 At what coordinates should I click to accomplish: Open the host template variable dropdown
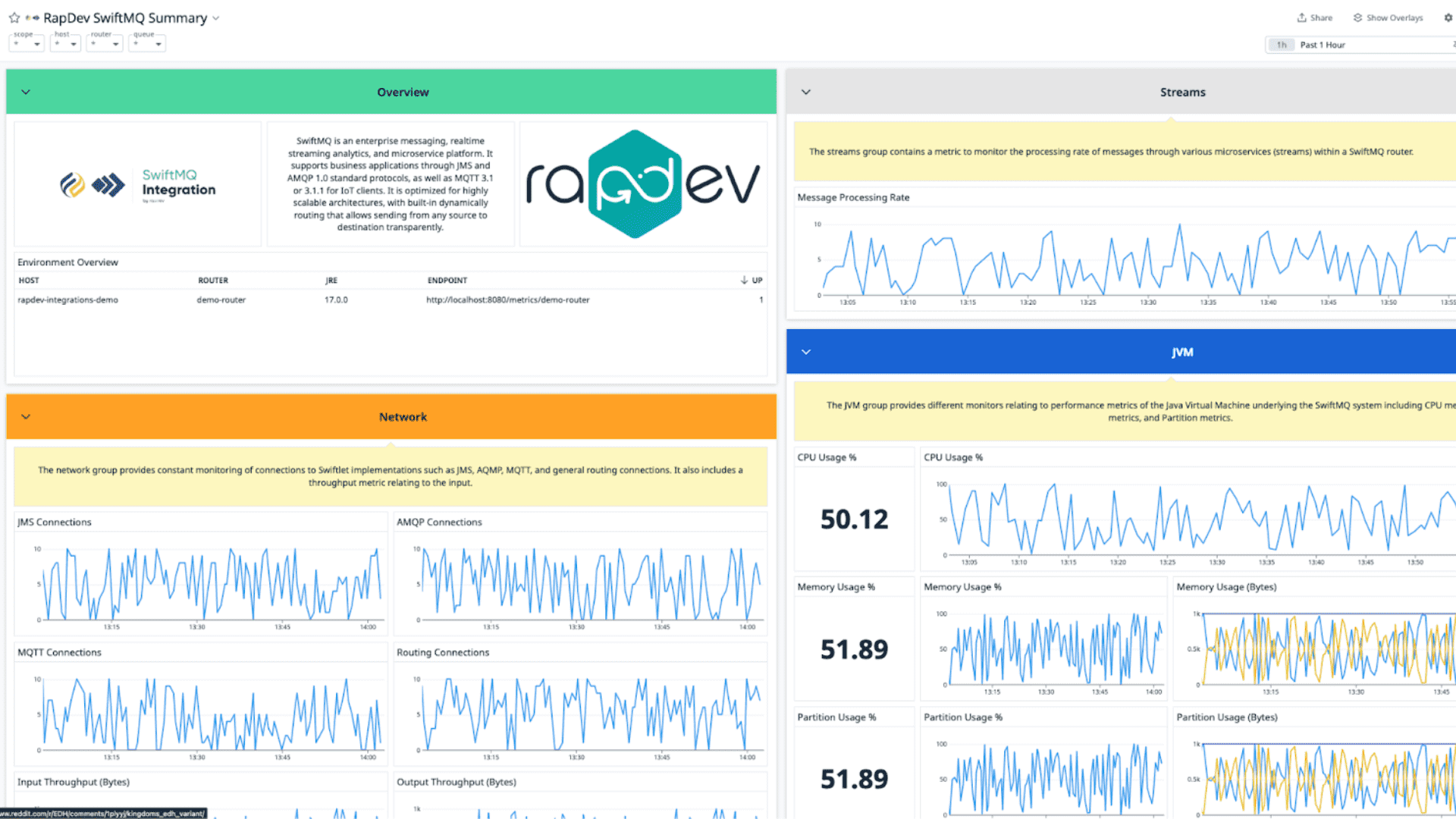tap(65, 43)
